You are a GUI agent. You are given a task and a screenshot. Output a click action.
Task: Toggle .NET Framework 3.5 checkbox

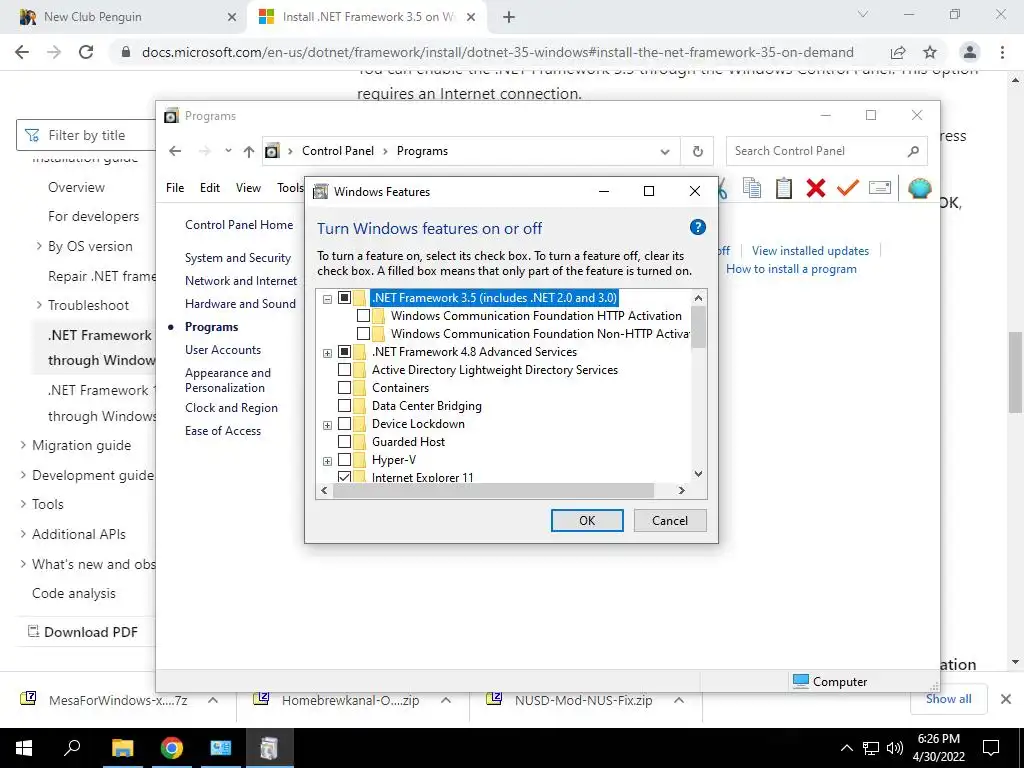[x=344, y=298]
